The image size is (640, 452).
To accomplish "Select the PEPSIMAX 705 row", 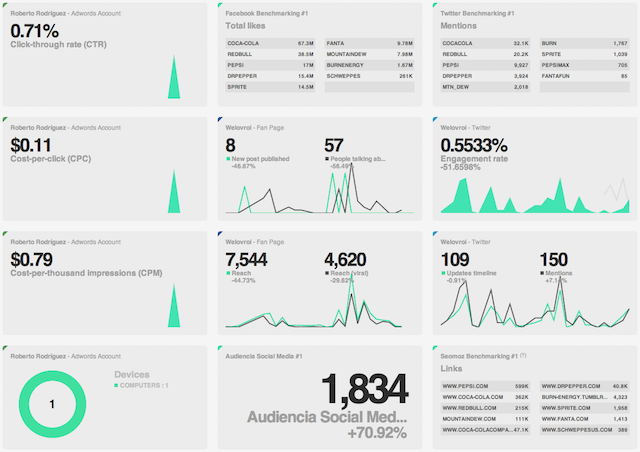I will pyautogui.click(x=584, y=65).
